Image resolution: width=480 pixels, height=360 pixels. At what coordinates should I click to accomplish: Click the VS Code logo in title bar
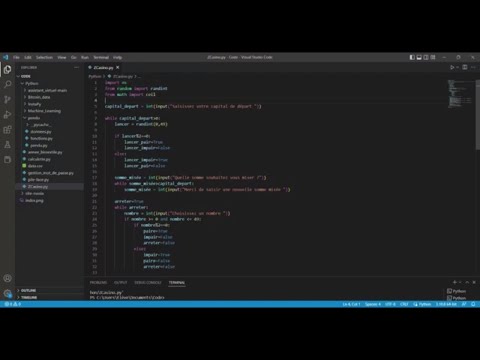click(5, 57)
